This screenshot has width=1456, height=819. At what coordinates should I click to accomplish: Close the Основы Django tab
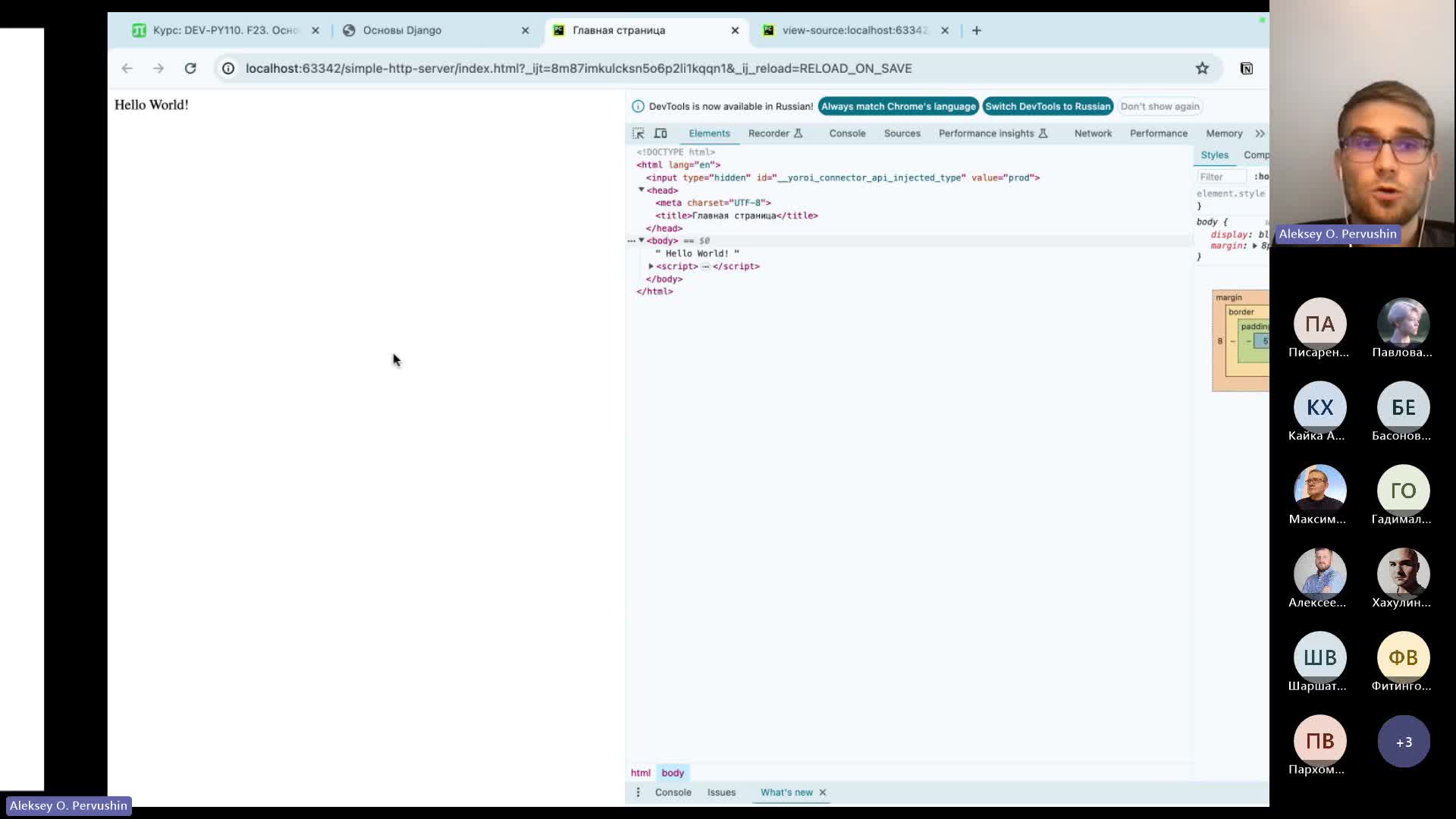pyautogui.click(x=526, y=30)
